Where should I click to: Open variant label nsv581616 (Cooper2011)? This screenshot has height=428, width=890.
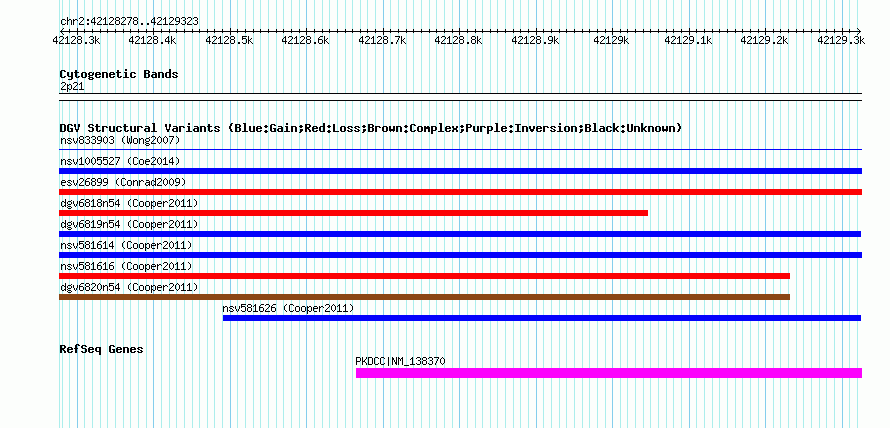point(126,266)
